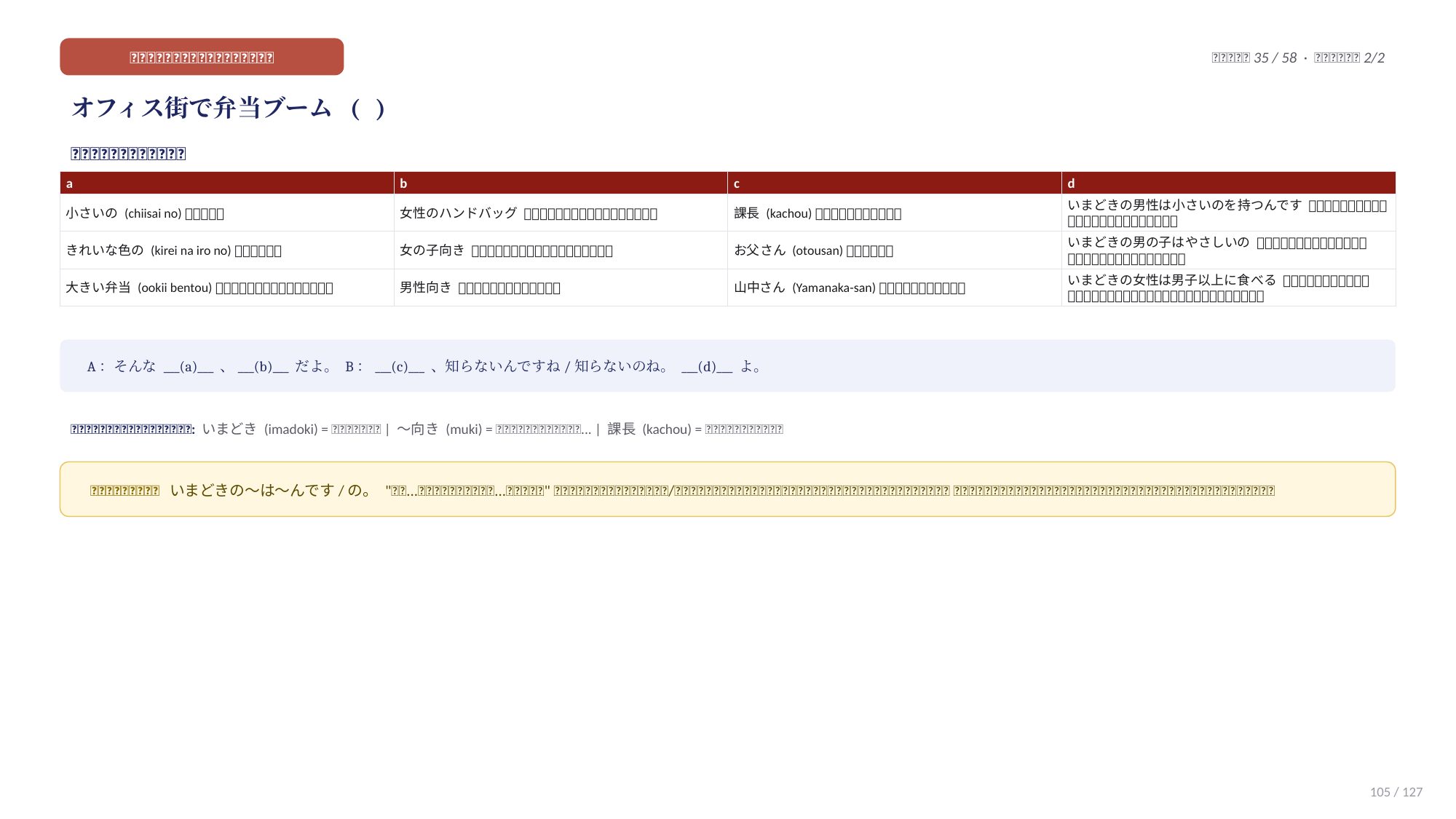Select the cell いまどきの男性は小さいのを持つんです
1456x819 pixels.
coord(1229,213)
